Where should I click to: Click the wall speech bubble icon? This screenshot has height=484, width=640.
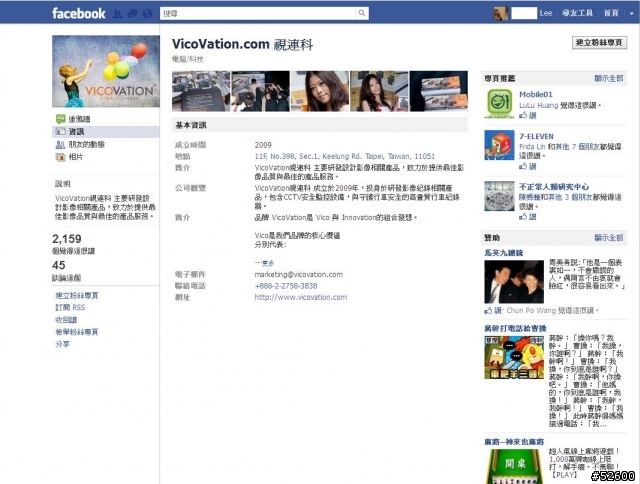coord(60,119)
